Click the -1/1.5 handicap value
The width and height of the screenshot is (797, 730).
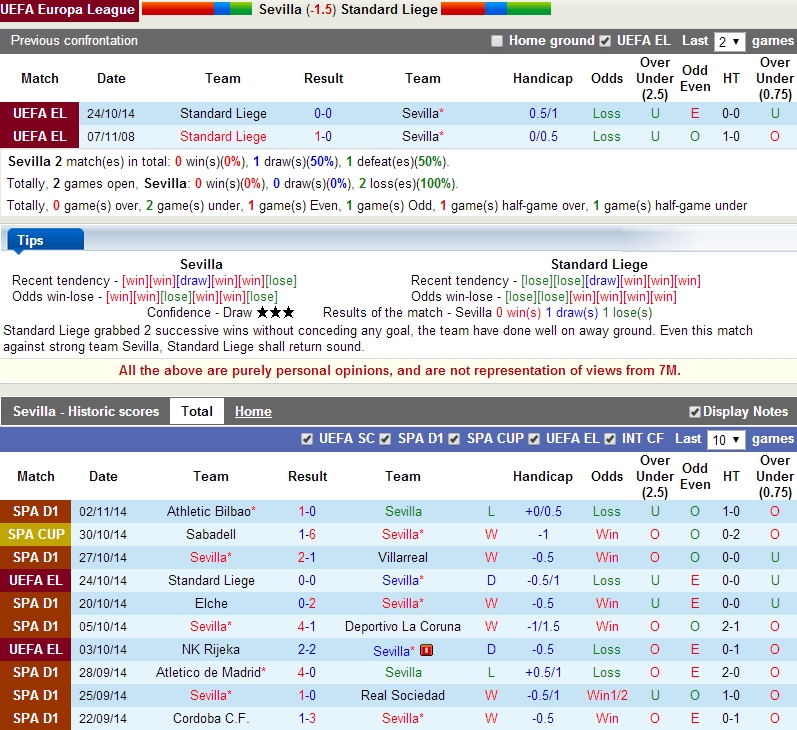point(543,626)
